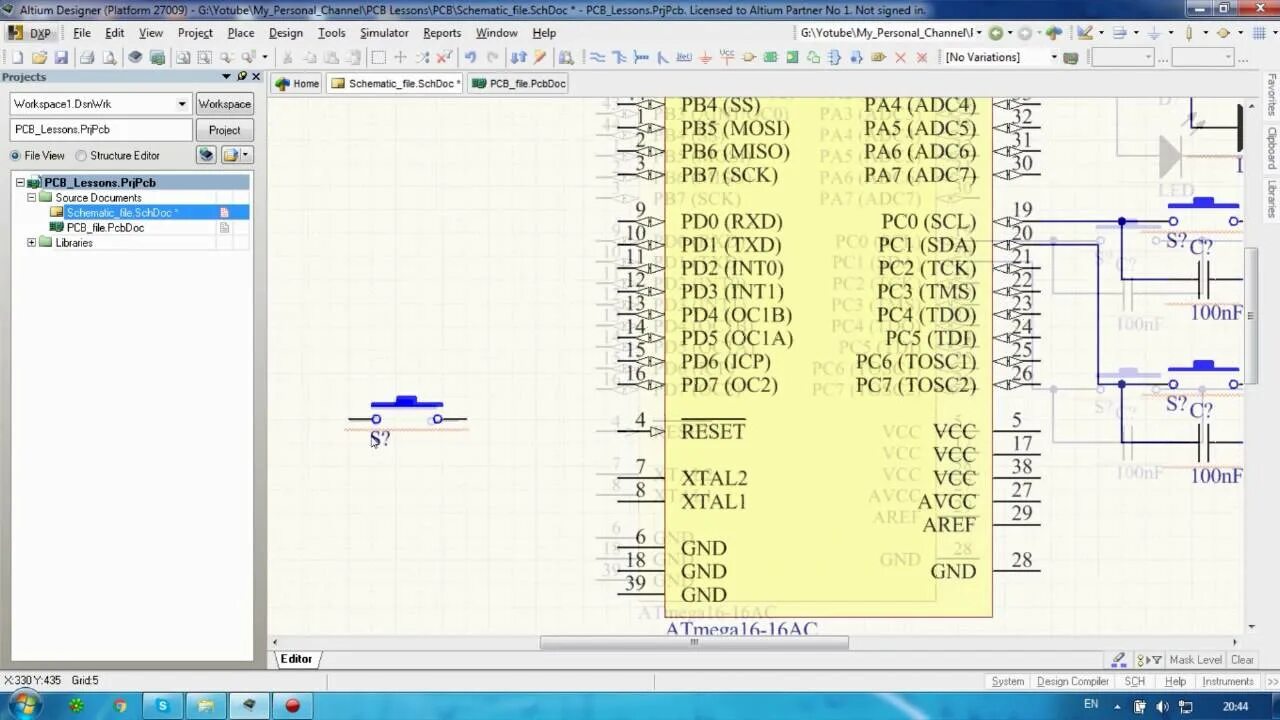Switch to the PCB_file.PcbDoc tab
1280x720 pixels.
coord(519,84)
